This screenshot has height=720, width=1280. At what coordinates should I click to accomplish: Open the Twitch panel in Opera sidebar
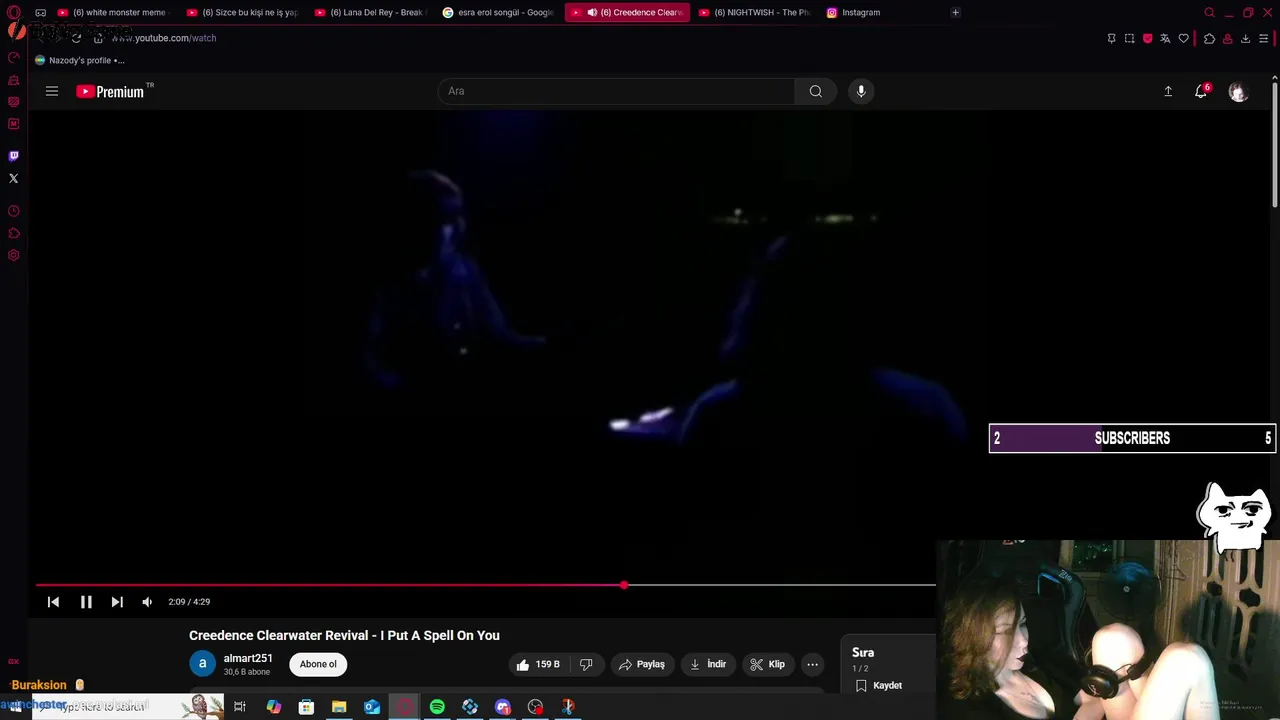pyautogui.click(x=14, y=156)
